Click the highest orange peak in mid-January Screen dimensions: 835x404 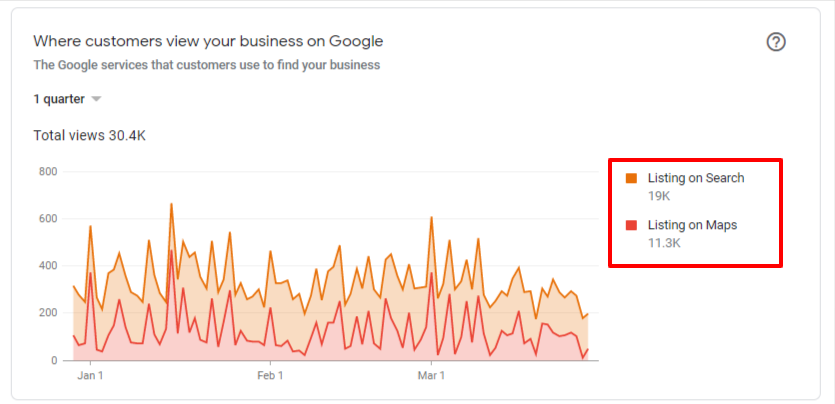click(x=171, y=204)
